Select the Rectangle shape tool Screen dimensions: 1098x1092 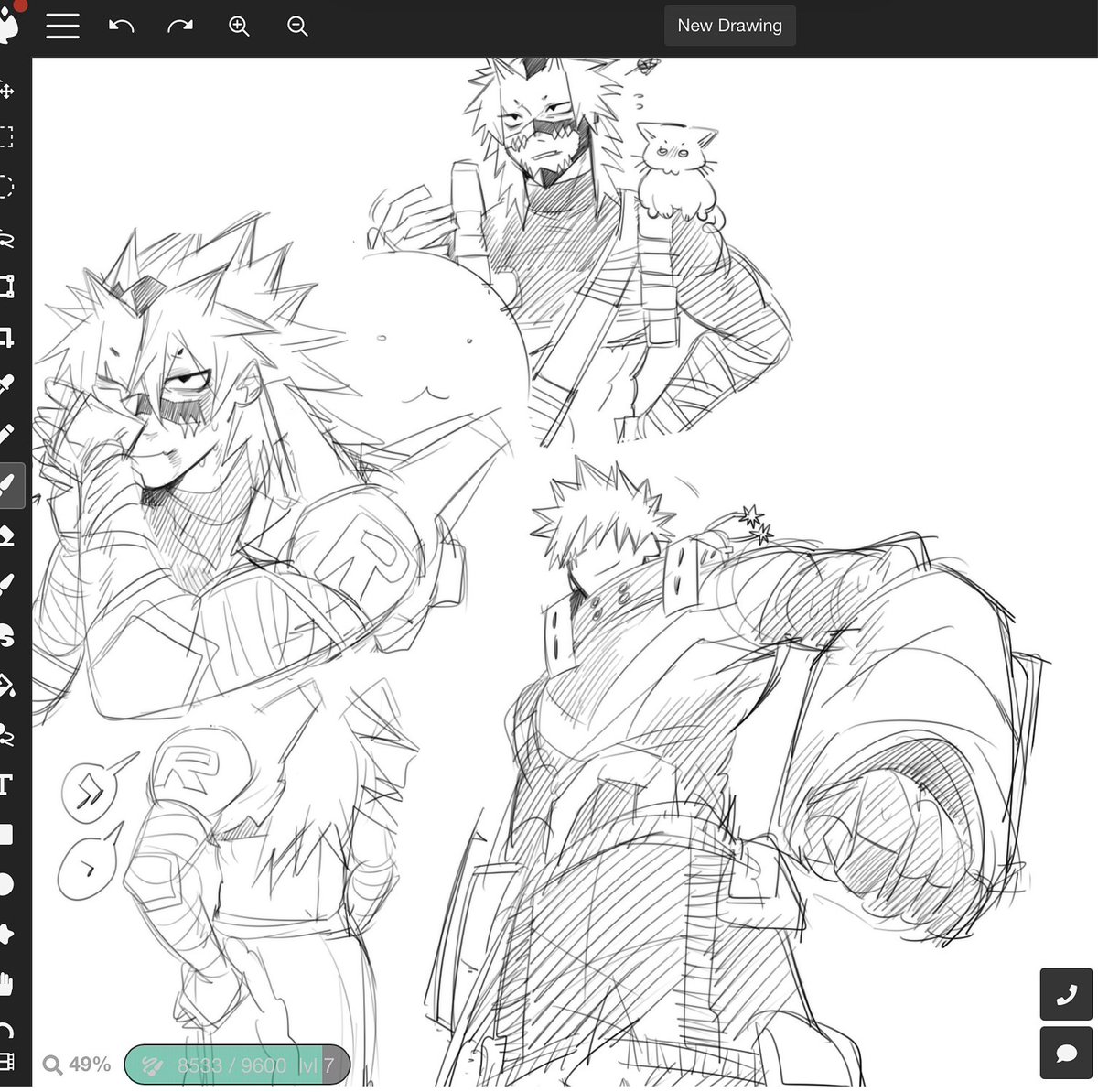point(6,834)
